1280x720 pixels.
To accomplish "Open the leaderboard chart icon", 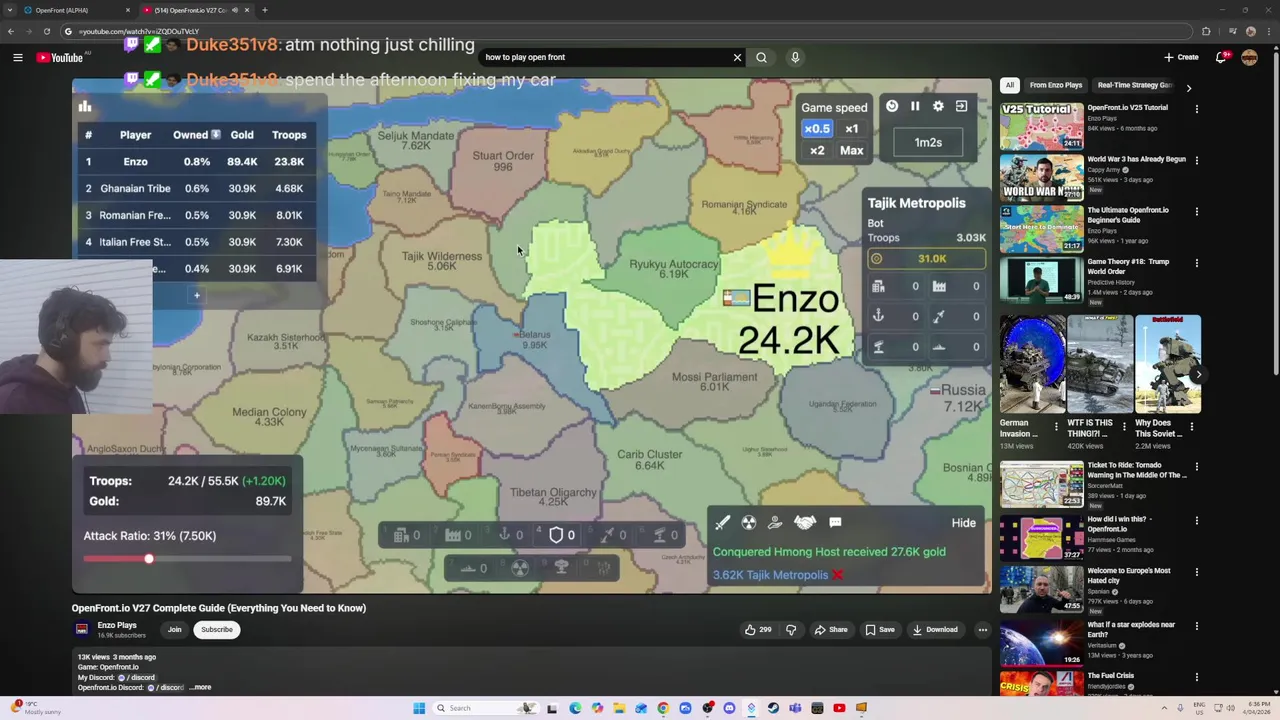I will point(85,106).
